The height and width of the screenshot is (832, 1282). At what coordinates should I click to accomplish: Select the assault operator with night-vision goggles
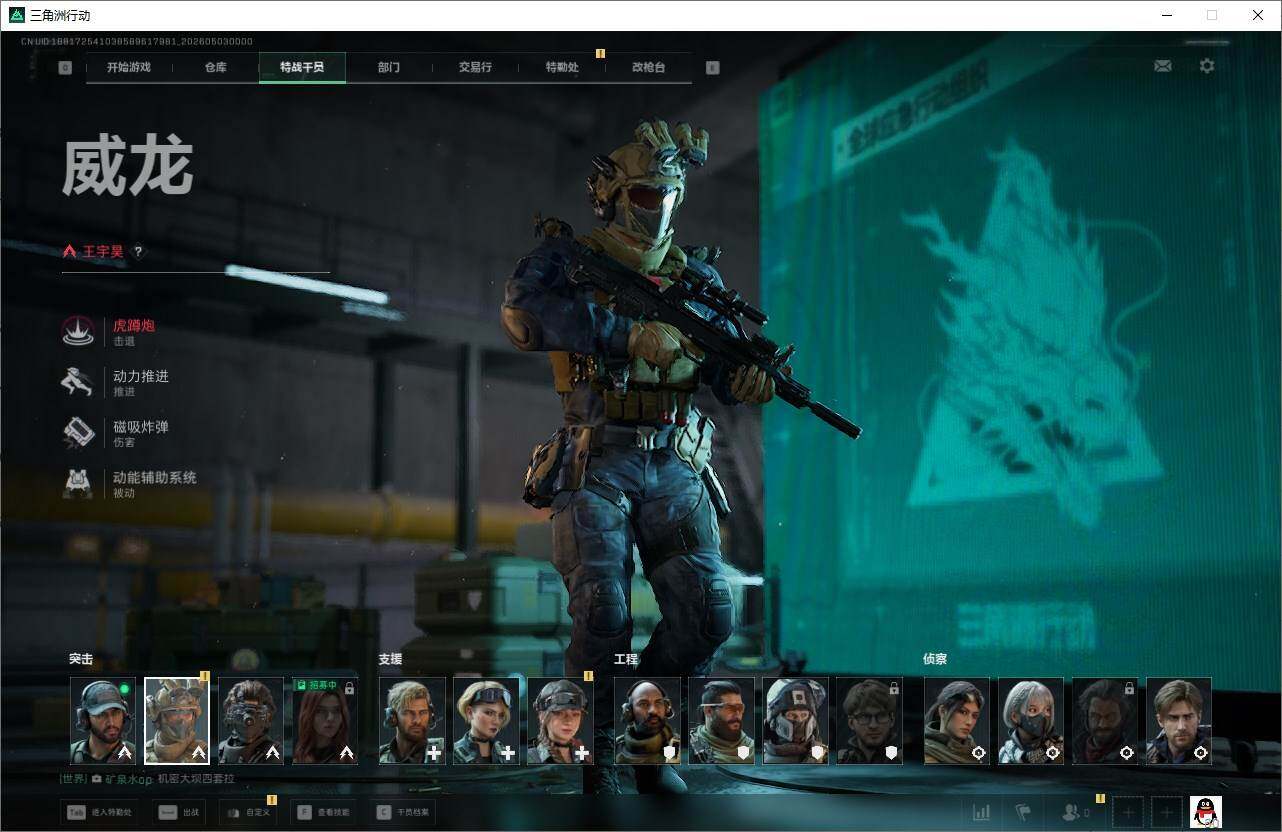point(251,721)
